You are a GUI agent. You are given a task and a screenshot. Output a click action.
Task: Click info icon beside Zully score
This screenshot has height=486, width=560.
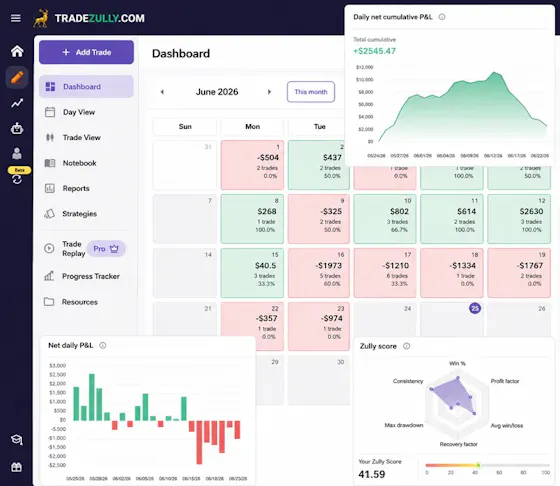point(406,346)
